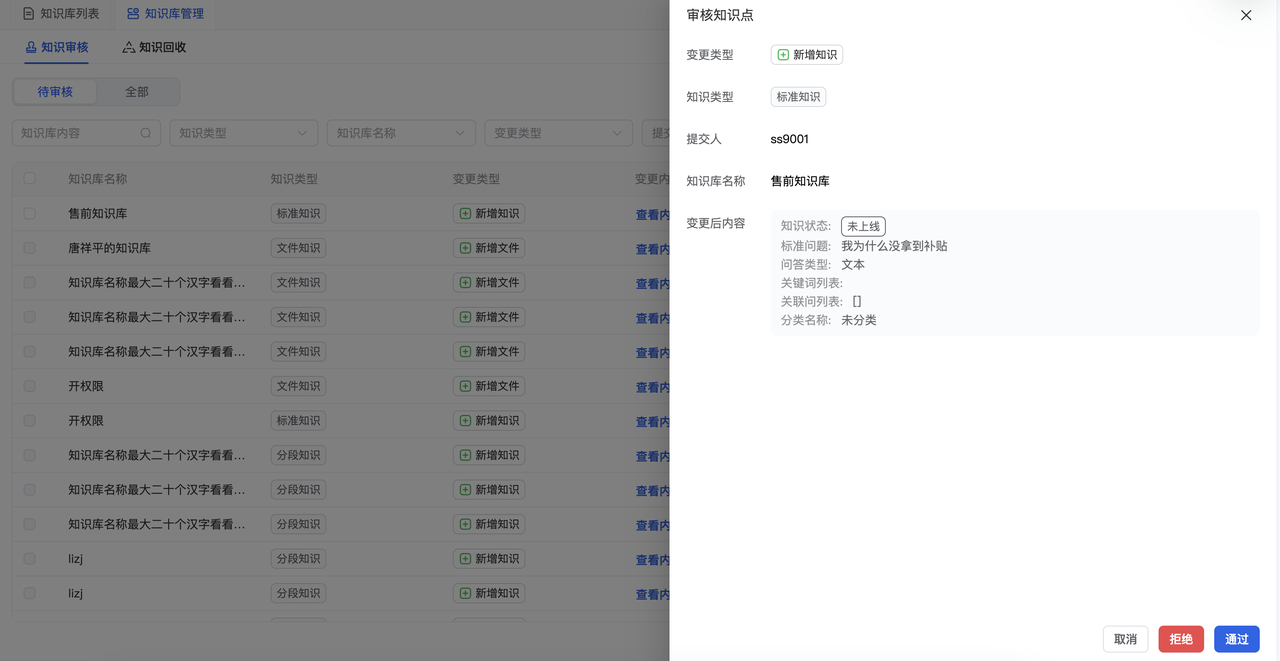The image size is (1280, 661).
Task: Open the 知识类型 filter dropdown
Action: pyautogui.click(x=244, y=133)
